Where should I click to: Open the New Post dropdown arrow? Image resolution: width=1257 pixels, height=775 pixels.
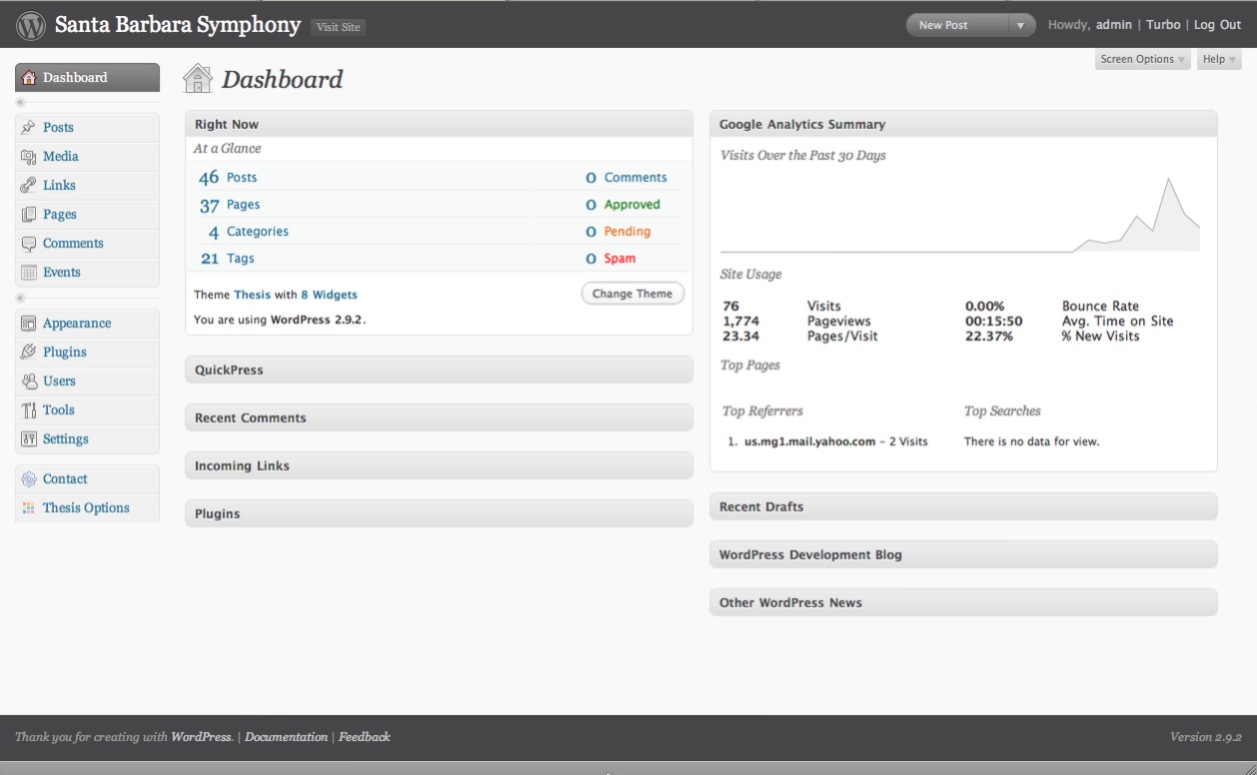(1020, 25)
